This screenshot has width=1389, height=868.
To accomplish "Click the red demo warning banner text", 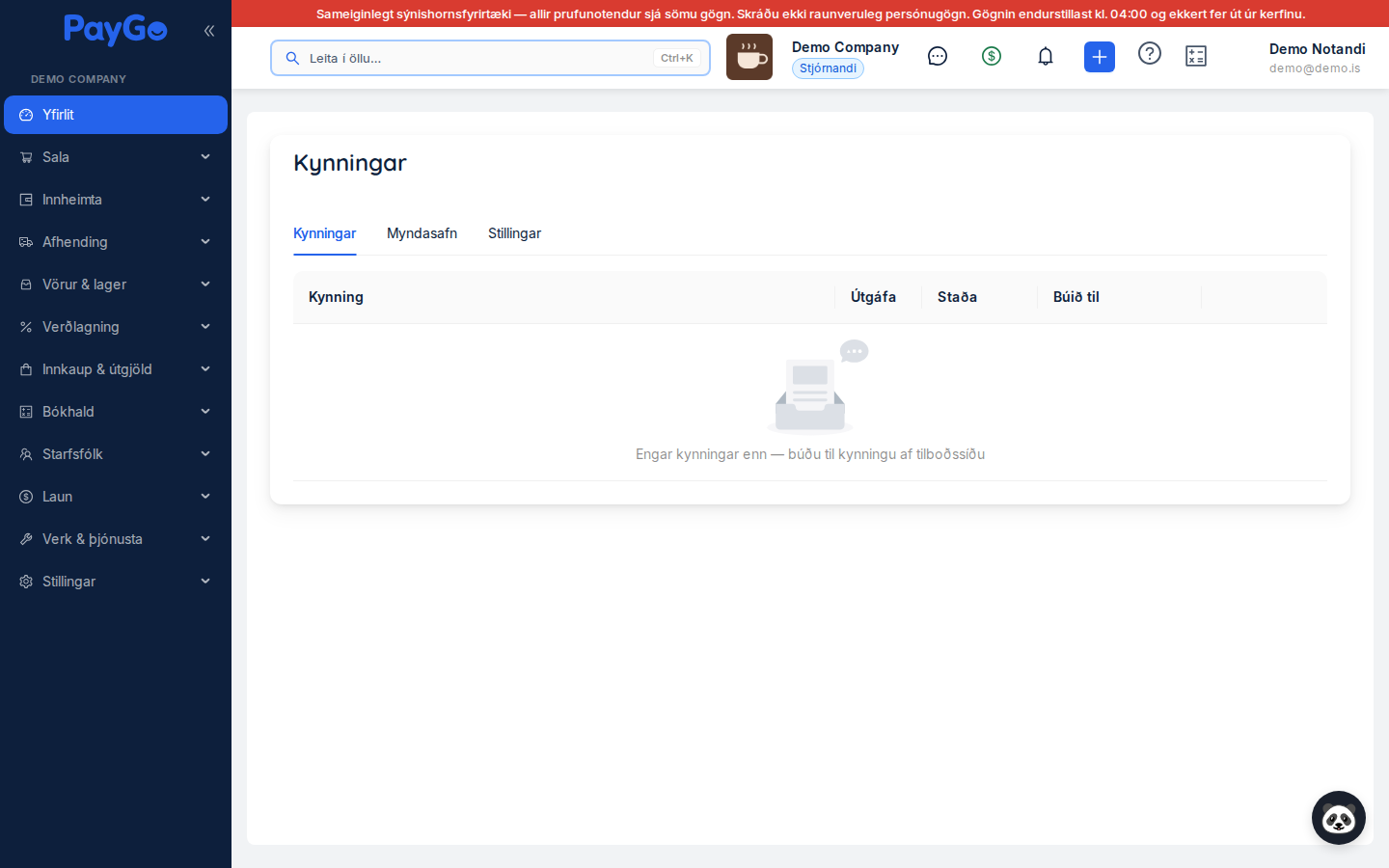I will pos(810,14).
